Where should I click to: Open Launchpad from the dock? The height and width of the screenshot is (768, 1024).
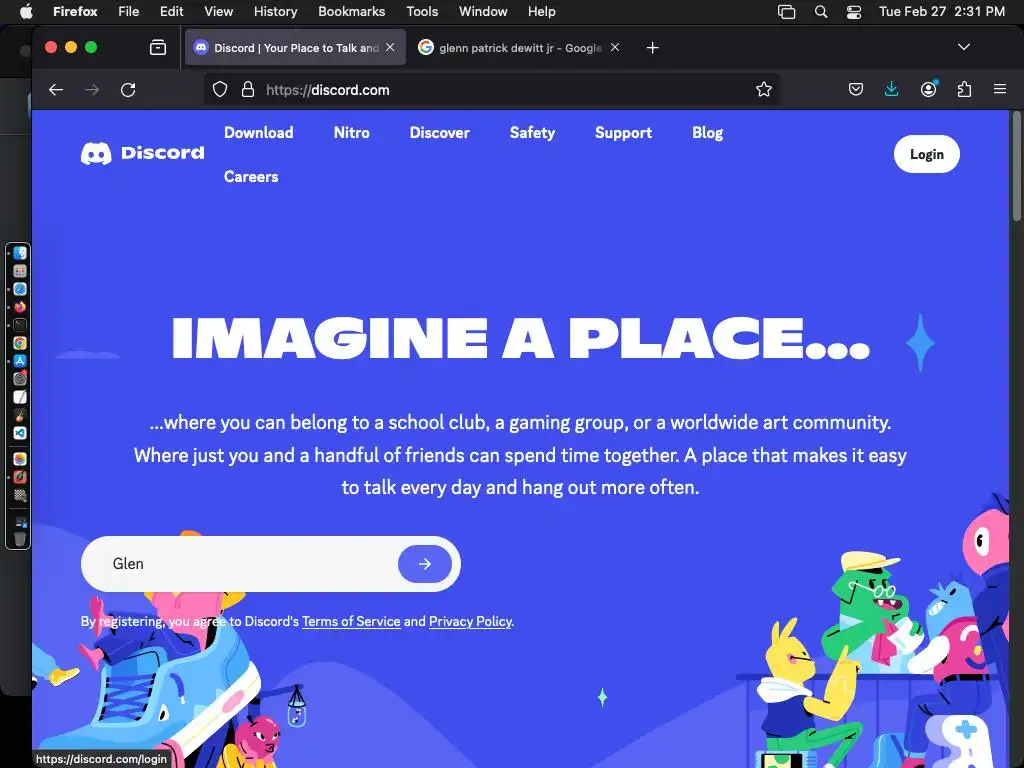[x=20, y=271]
